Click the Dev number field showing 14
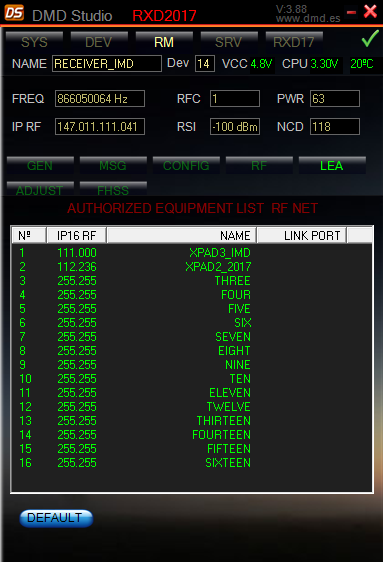Image resolution: width=383 pixels, height=562 pixels. 205,64
